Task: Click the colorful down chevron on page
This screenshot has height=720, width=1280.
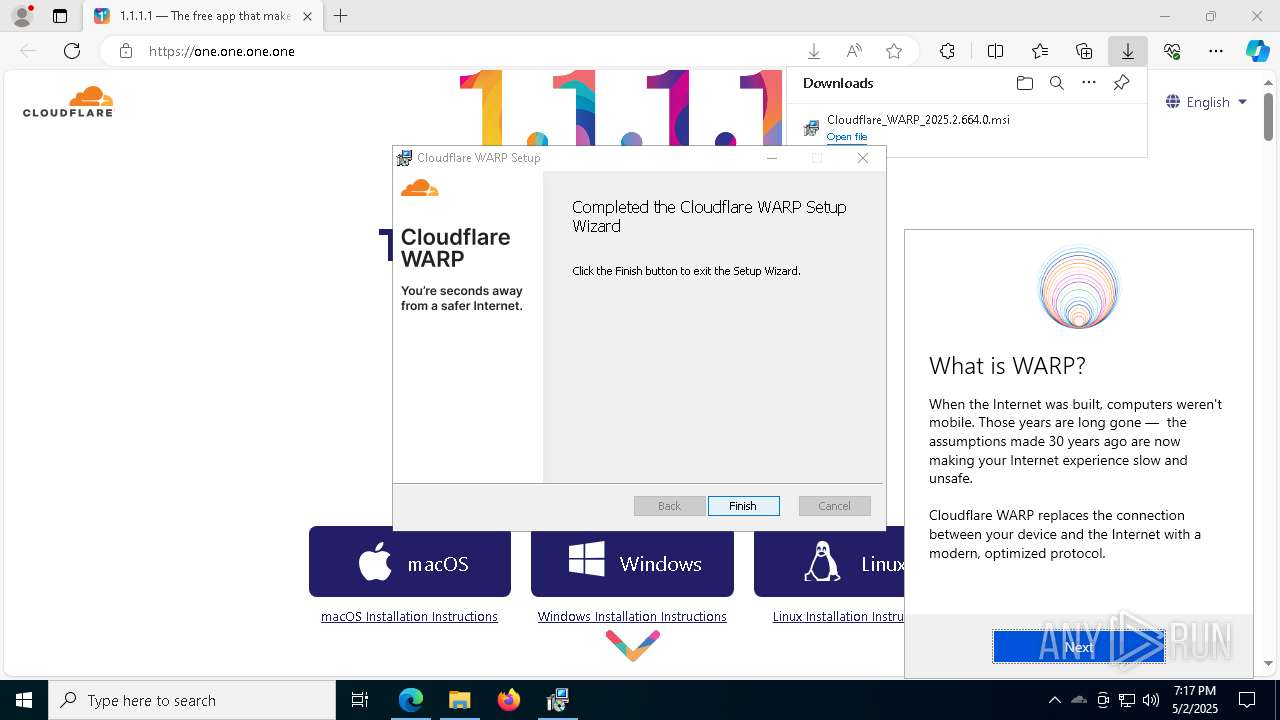Action: coord(632,646)
